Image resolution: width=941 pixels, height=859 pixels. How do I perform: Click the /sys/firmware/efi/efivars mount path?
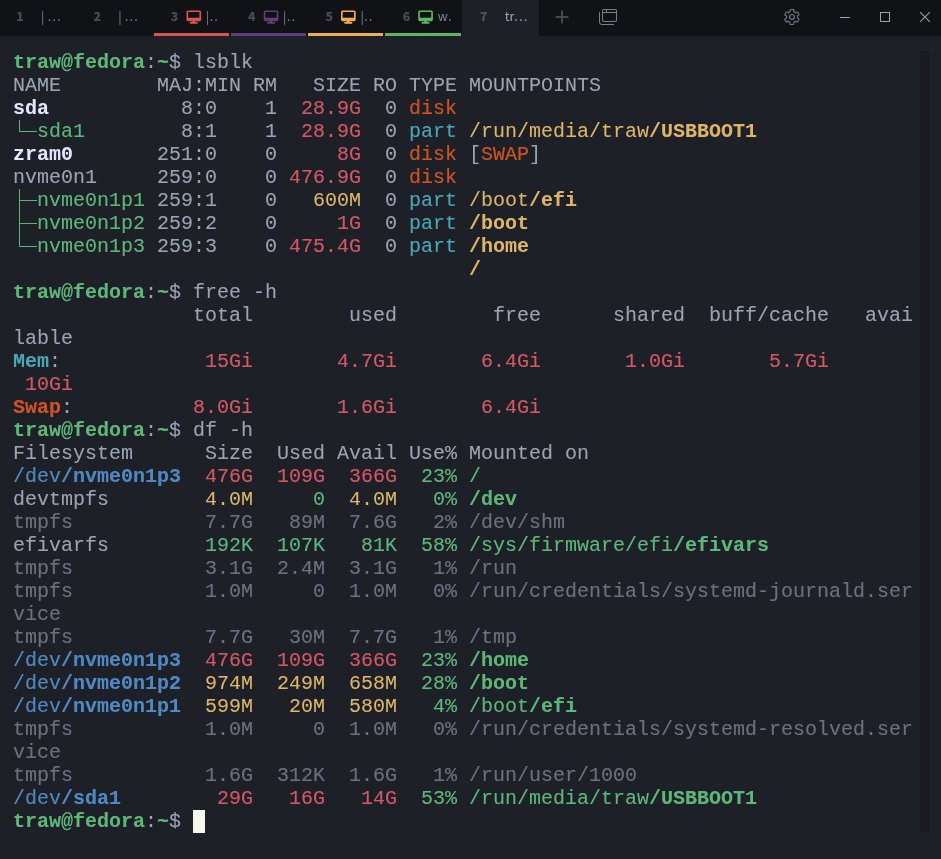tap(619, 545)
